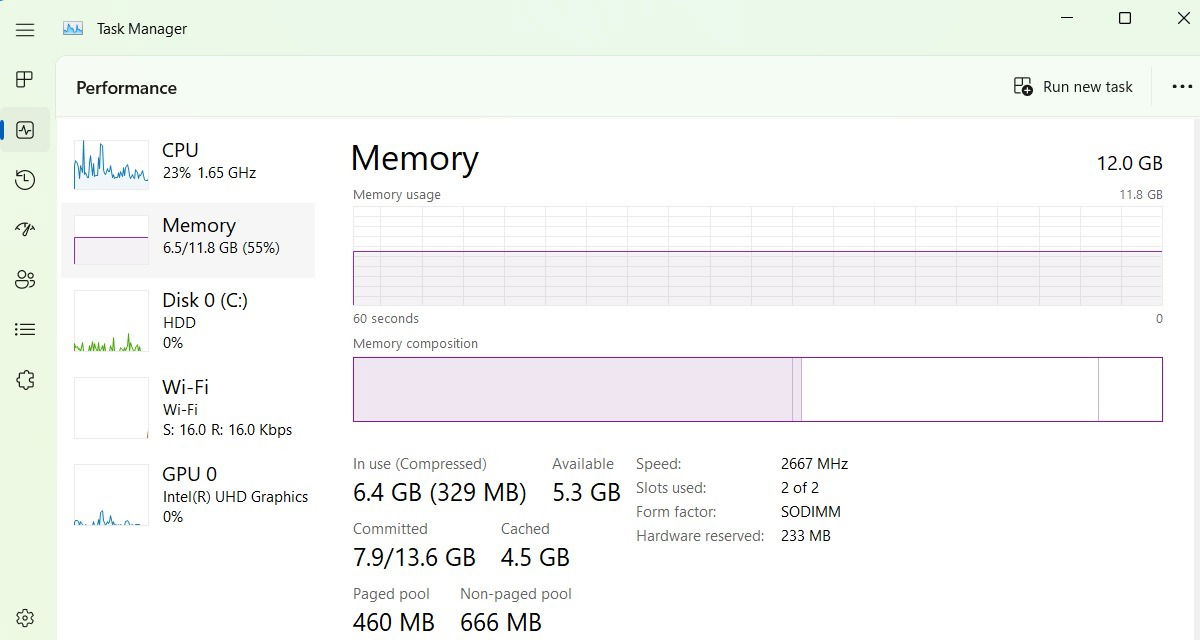1200x640 pixels.
Task: Click the Memory composition bar
Action: [x=757, y=389]
